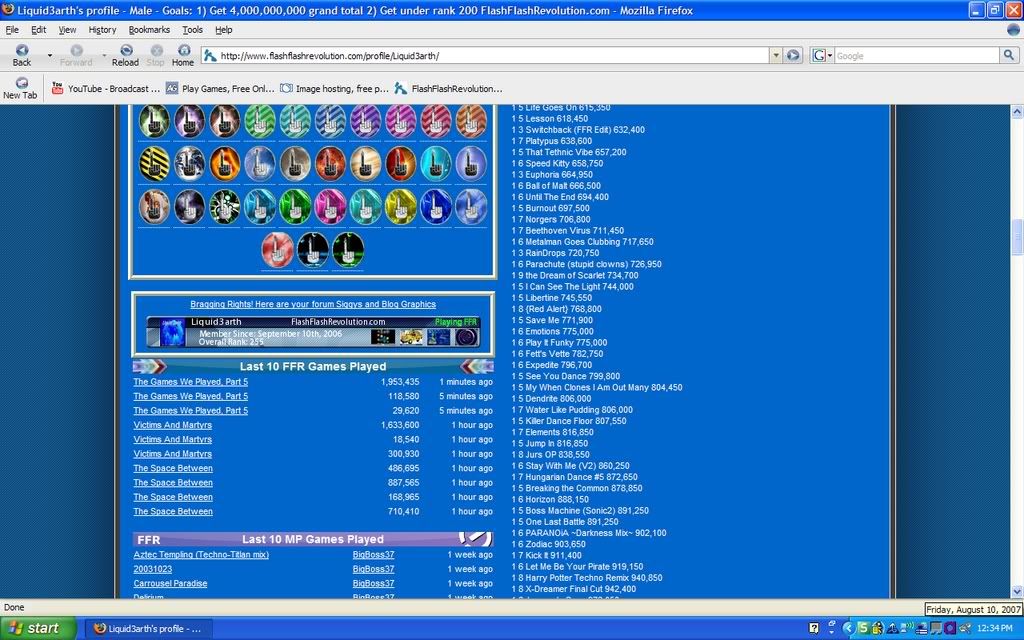Viewport: 1024px width, 640px height.
Task: Click inside the Google search field
Action: tap(915, 56)
